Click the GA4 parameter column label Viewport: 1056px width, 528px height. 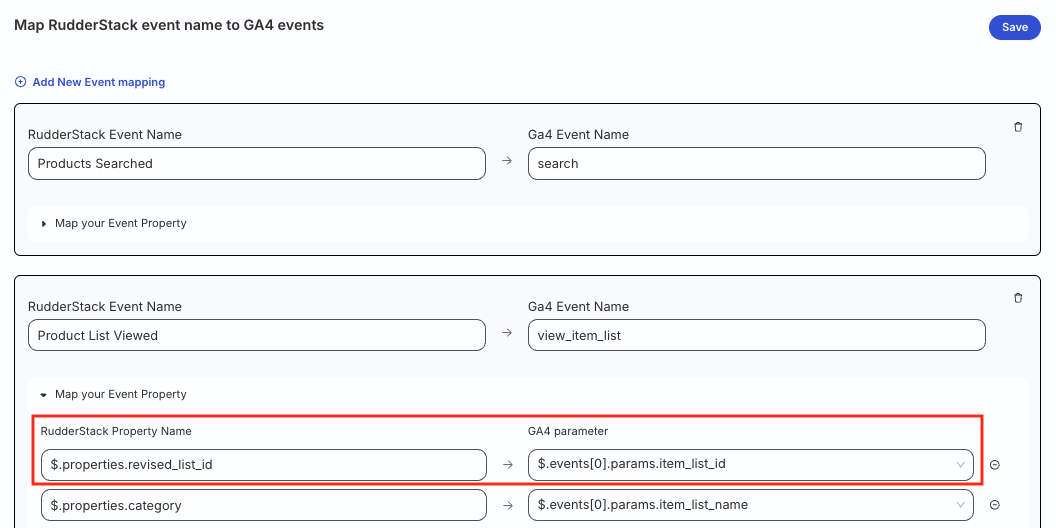[x=568, y=431]
